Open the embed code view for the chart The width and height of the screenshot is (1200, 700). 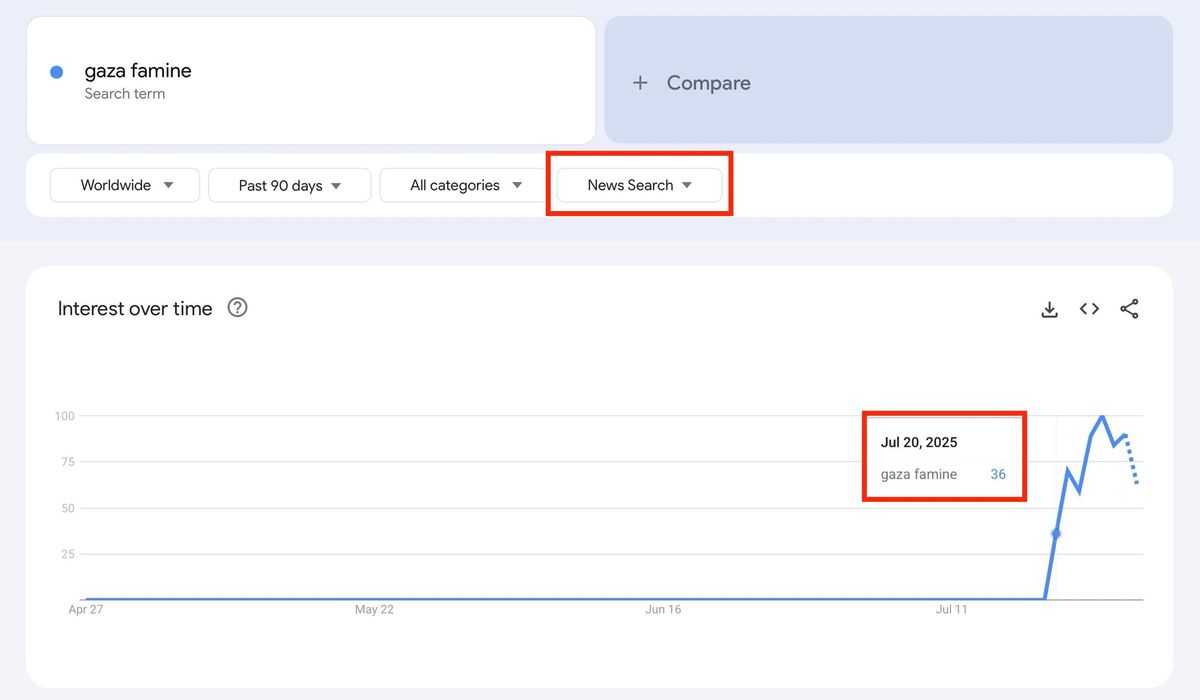[1089, 309]
